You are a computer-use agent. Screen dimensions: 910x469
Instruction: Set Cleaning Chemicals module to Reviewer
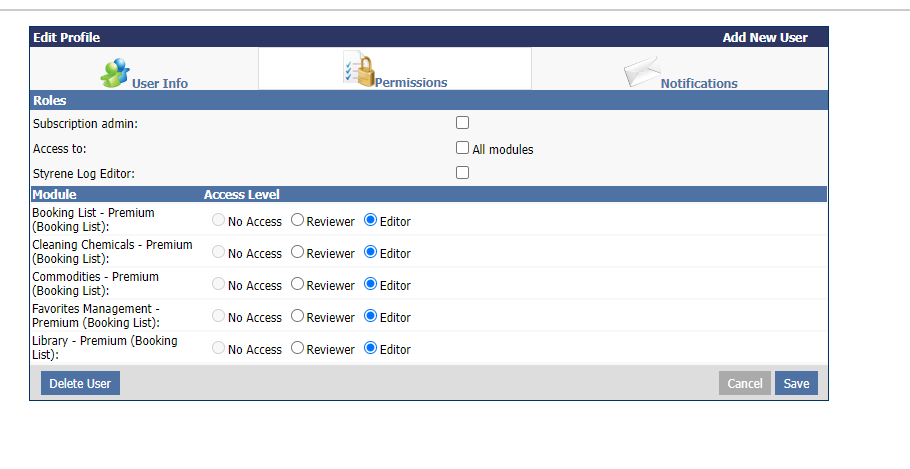click(x=297, y=252)
